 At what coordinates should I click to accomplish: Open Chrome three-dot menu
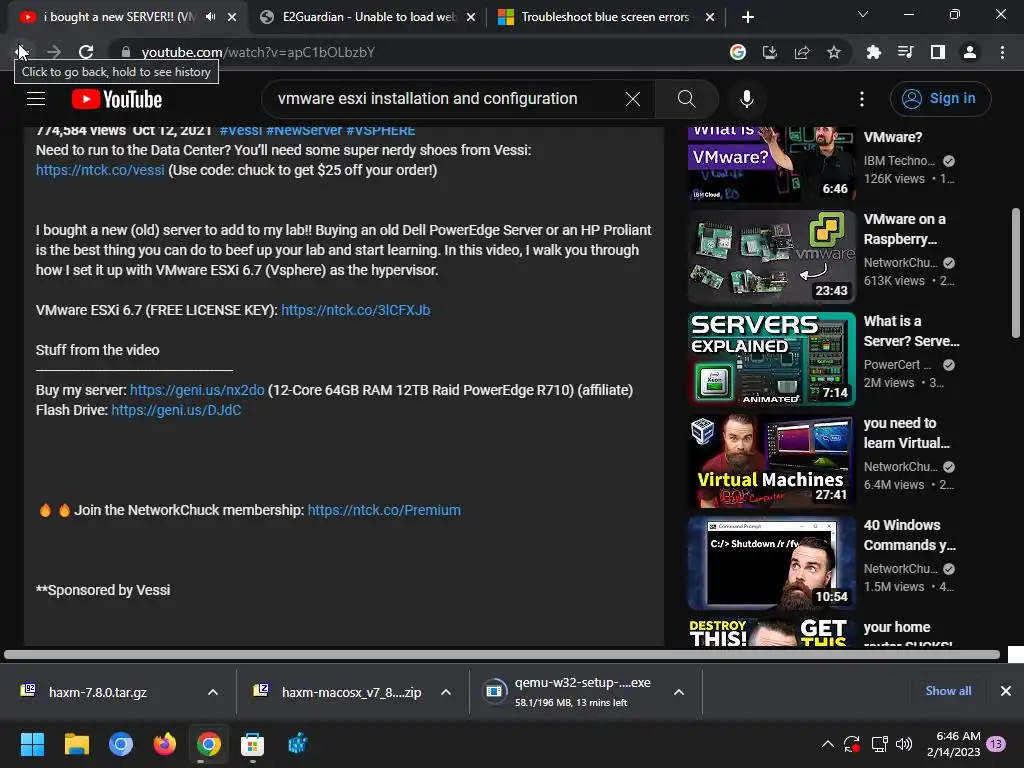click(1002, 52)
